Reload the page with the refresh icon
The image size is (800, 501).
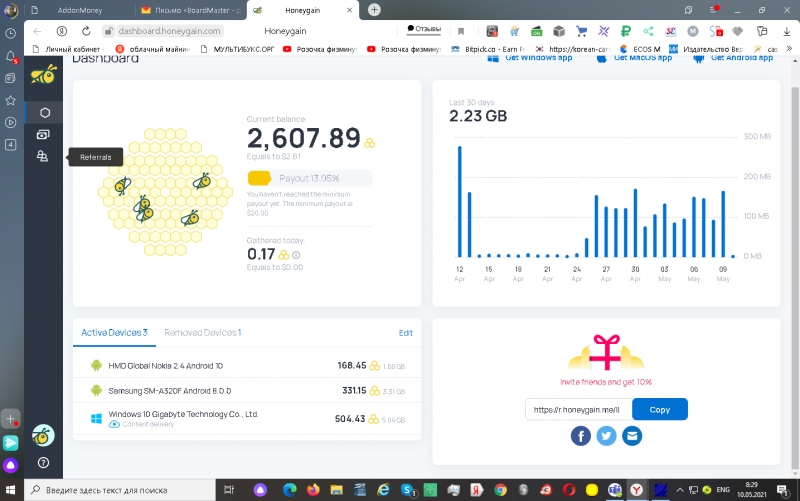point(86,31)
